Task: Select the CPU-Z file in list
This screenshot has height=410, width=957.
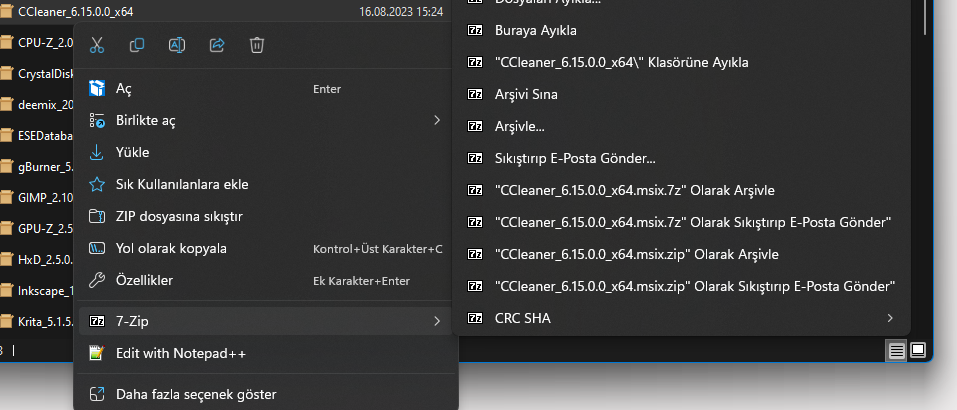Action: coord(38,42)
